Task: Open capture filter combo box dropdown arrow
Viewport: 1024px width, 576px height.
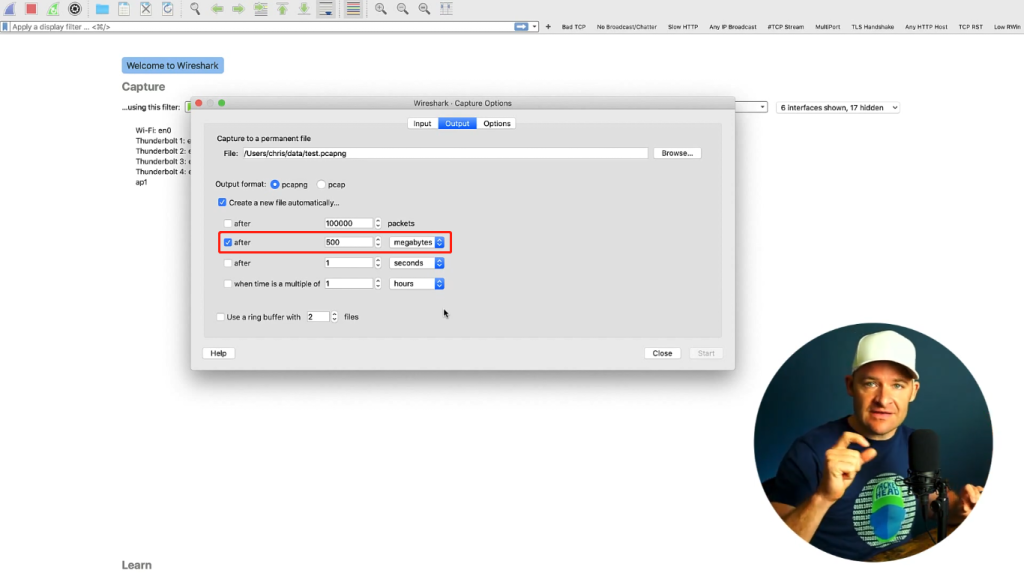Action: coord(762,107)
